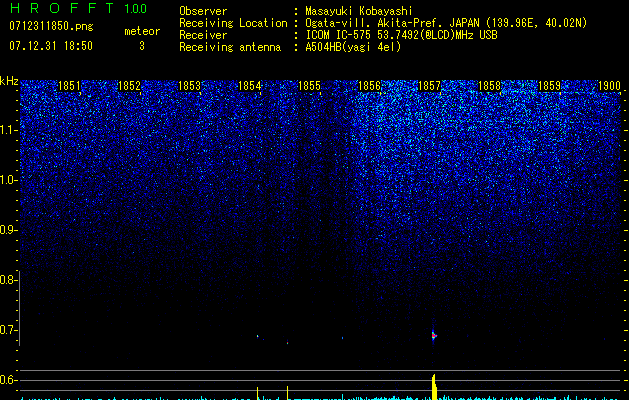Image resolution: width=629 pixels, height=400 pixels.
Task: Click the A504HB(yagi 4el) antenna text
Action: pyautogui.click(x=353, y=47)
